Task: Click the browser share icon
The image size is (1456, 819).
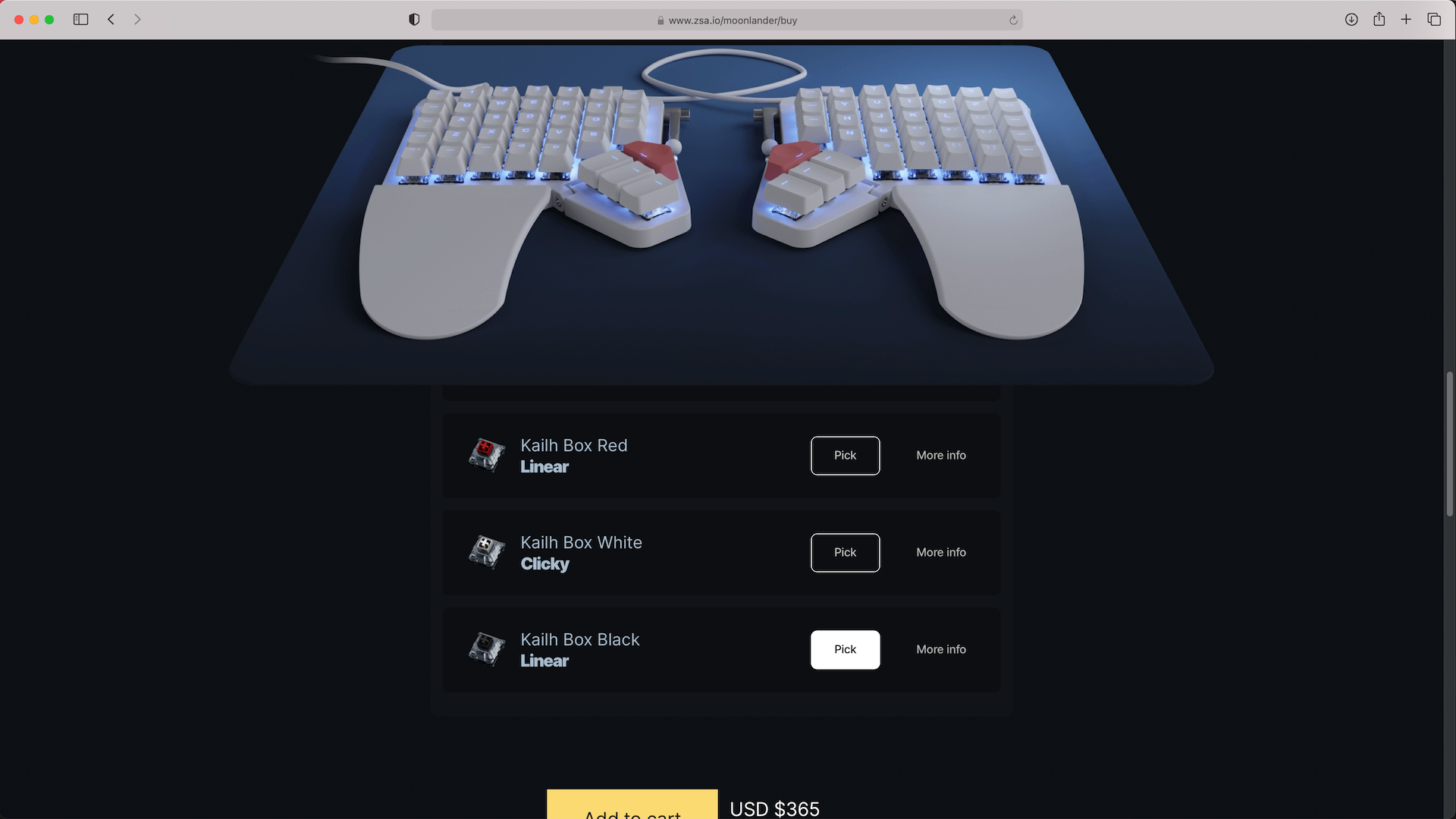Action: coord(1379,20)
